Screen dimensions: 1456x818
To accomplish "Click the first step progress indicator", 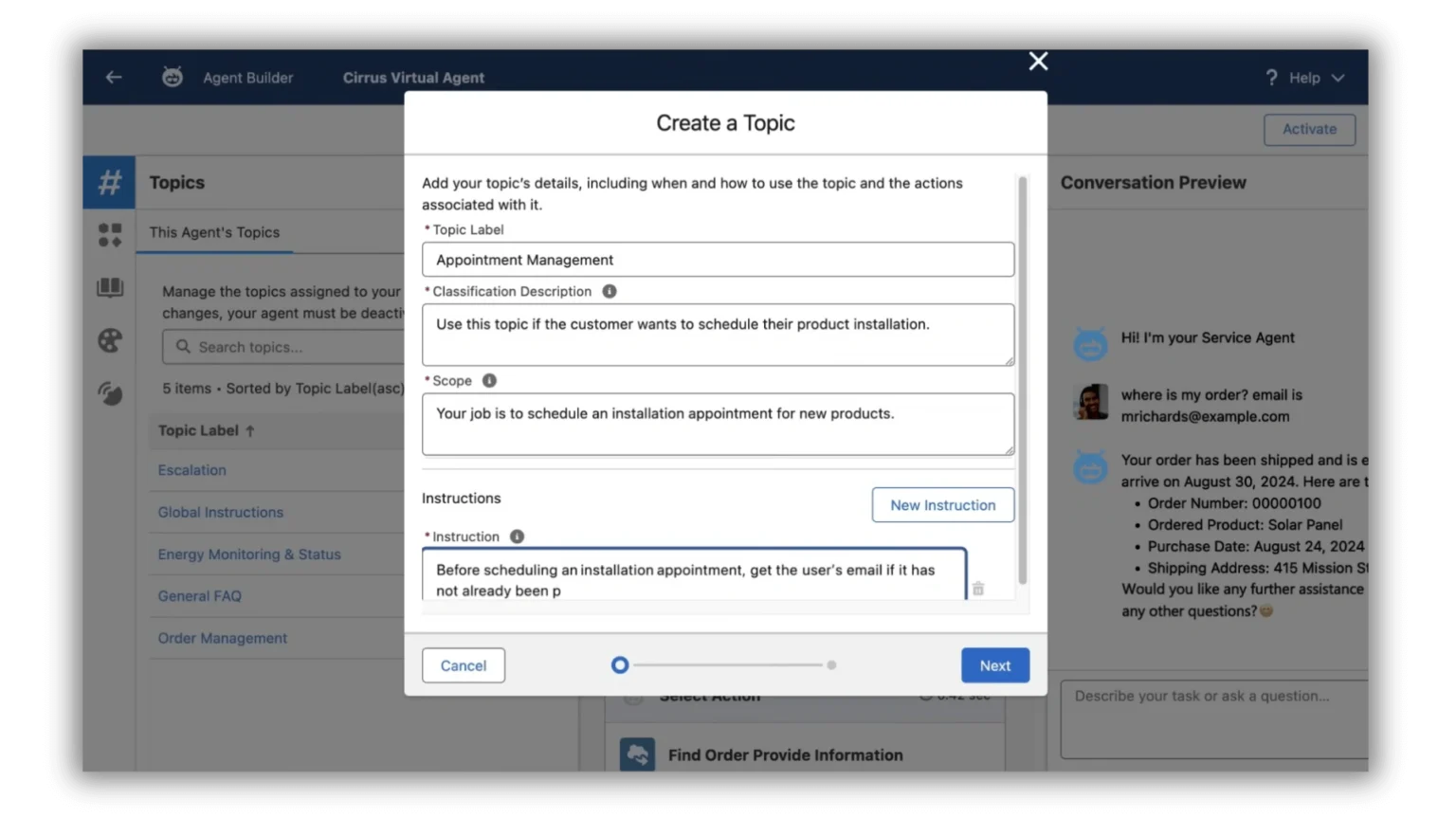I will tap(620, 665).
